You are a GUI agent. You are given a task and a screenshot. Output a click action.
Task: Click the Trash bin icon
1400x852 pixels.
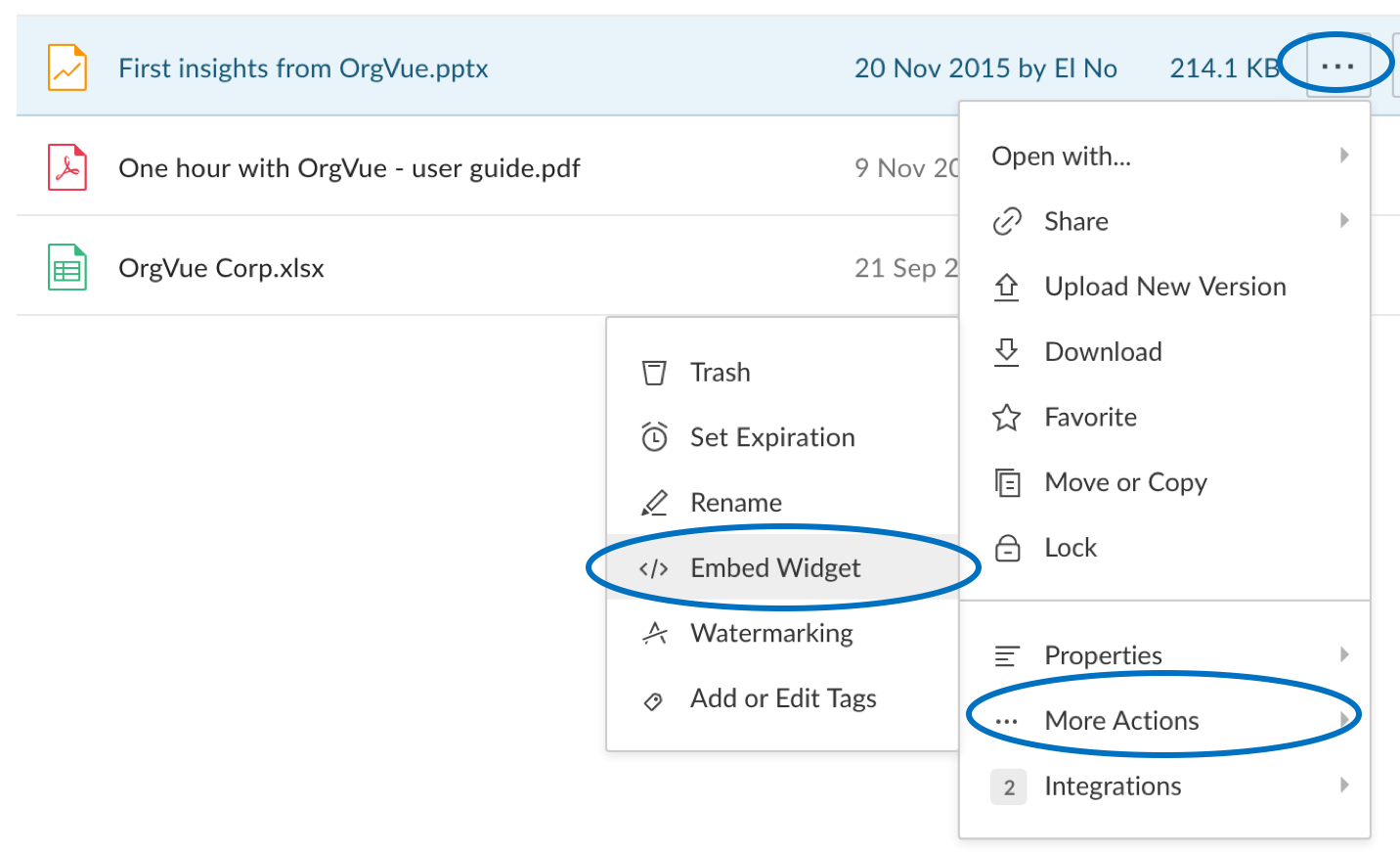click(x=654, y=373)
